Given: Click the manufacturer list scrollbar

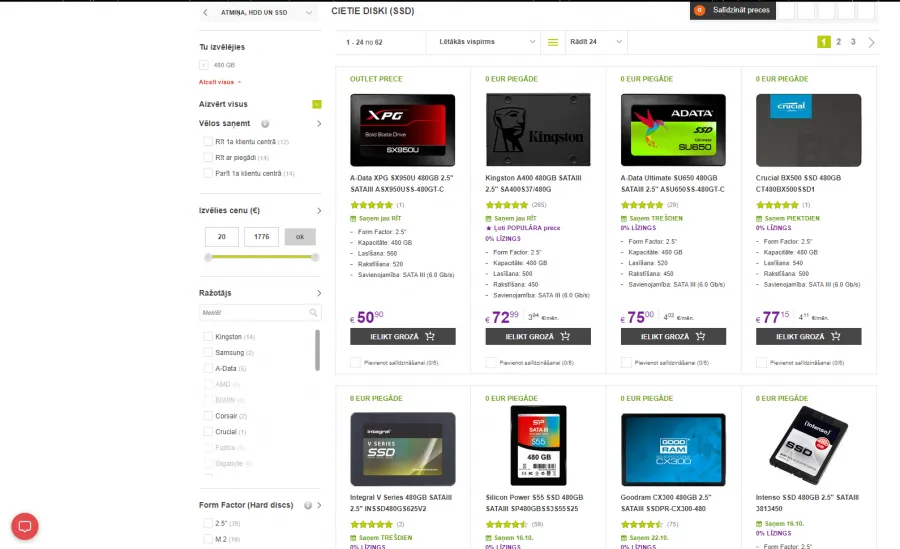Looking at the screenshot, I should click(317, 350).
